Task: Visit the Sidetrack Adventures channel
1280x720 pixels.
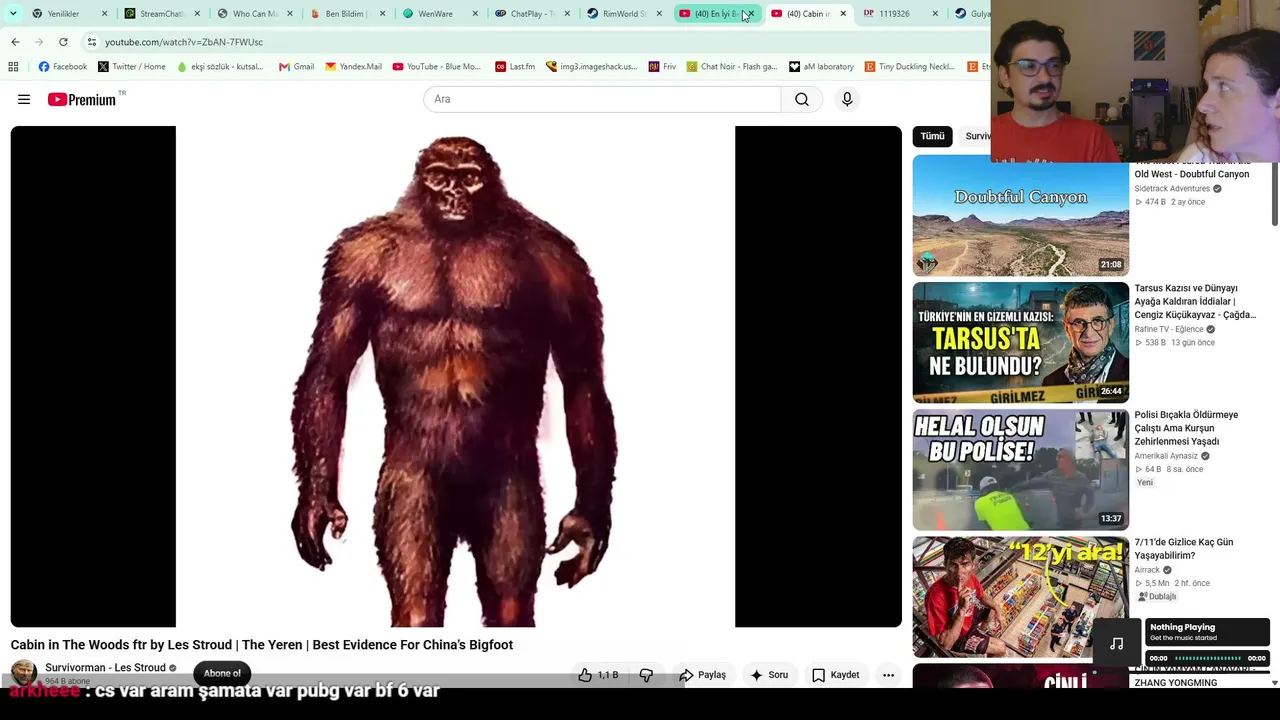Action: tap(1172, 188)
